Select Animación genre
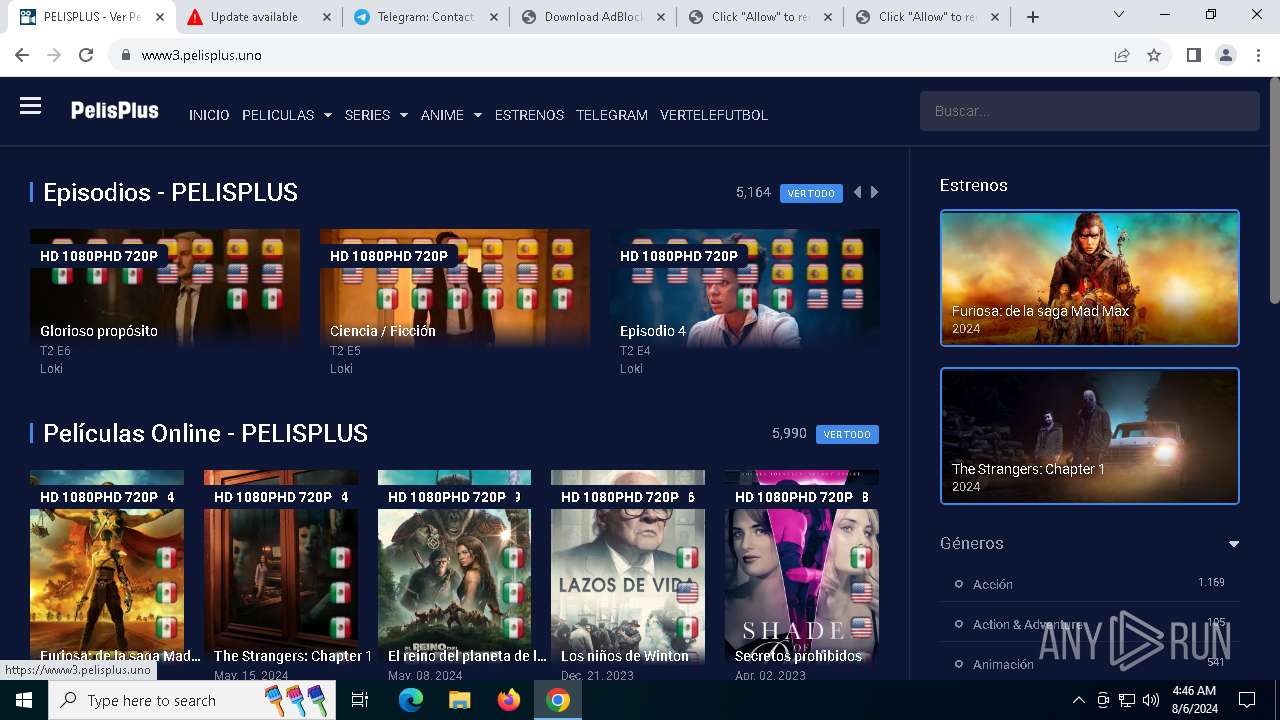The width and height of the screenshot is (1280, 720). click(1003, 664)
